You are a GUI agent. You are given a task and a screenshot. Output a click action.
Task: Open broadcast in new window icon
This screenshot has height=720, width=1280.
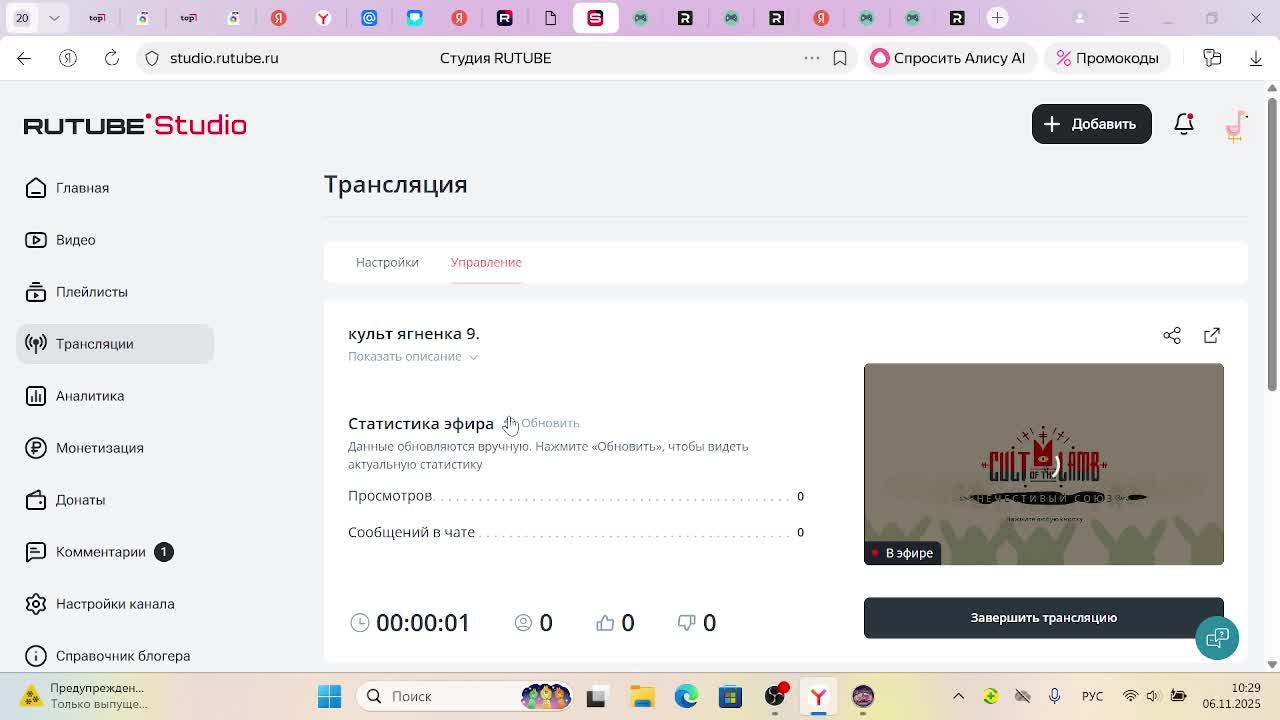pyautogui.click(x=1212, y=335)
